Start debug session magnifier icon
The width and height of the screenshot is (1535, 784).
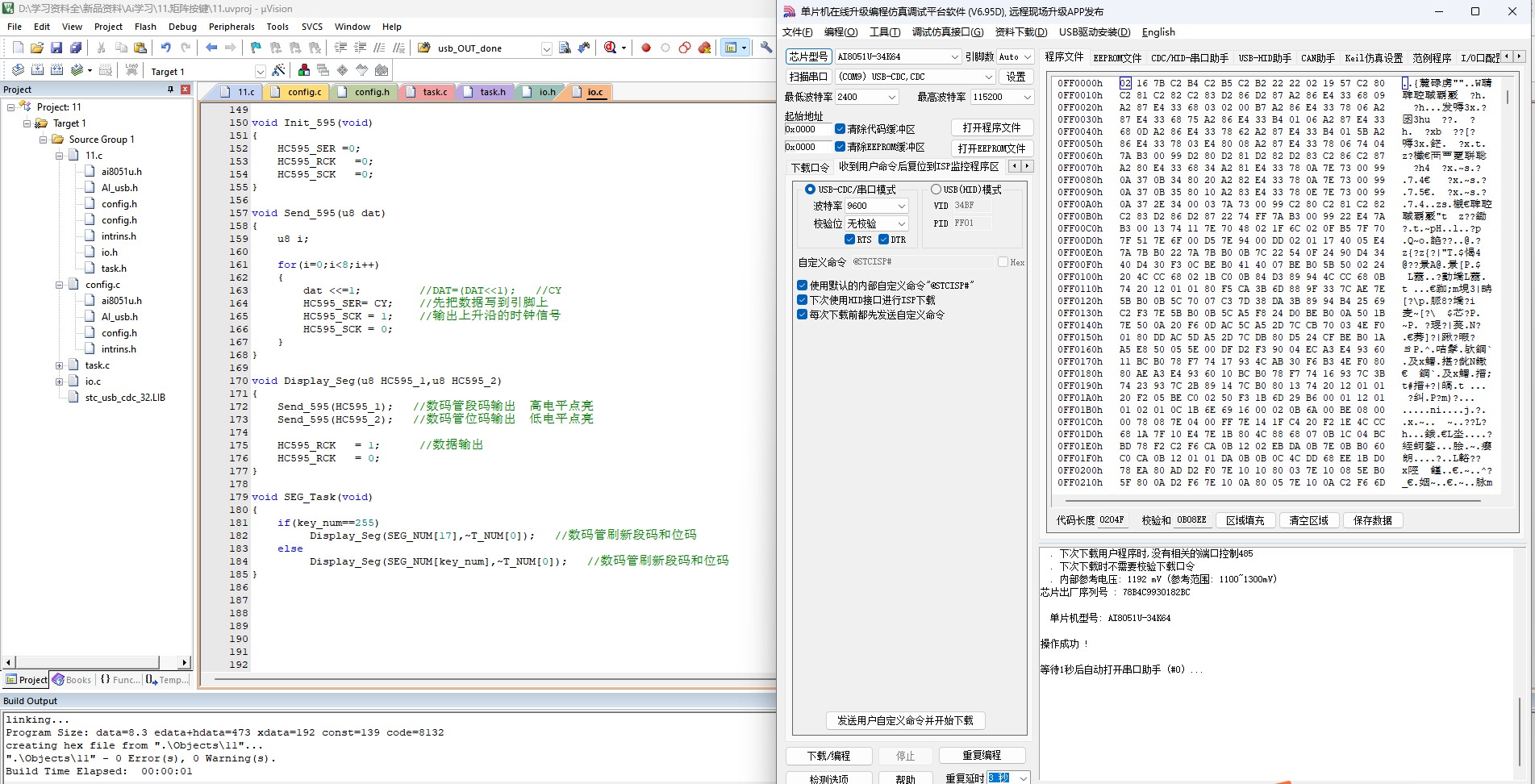611,48
